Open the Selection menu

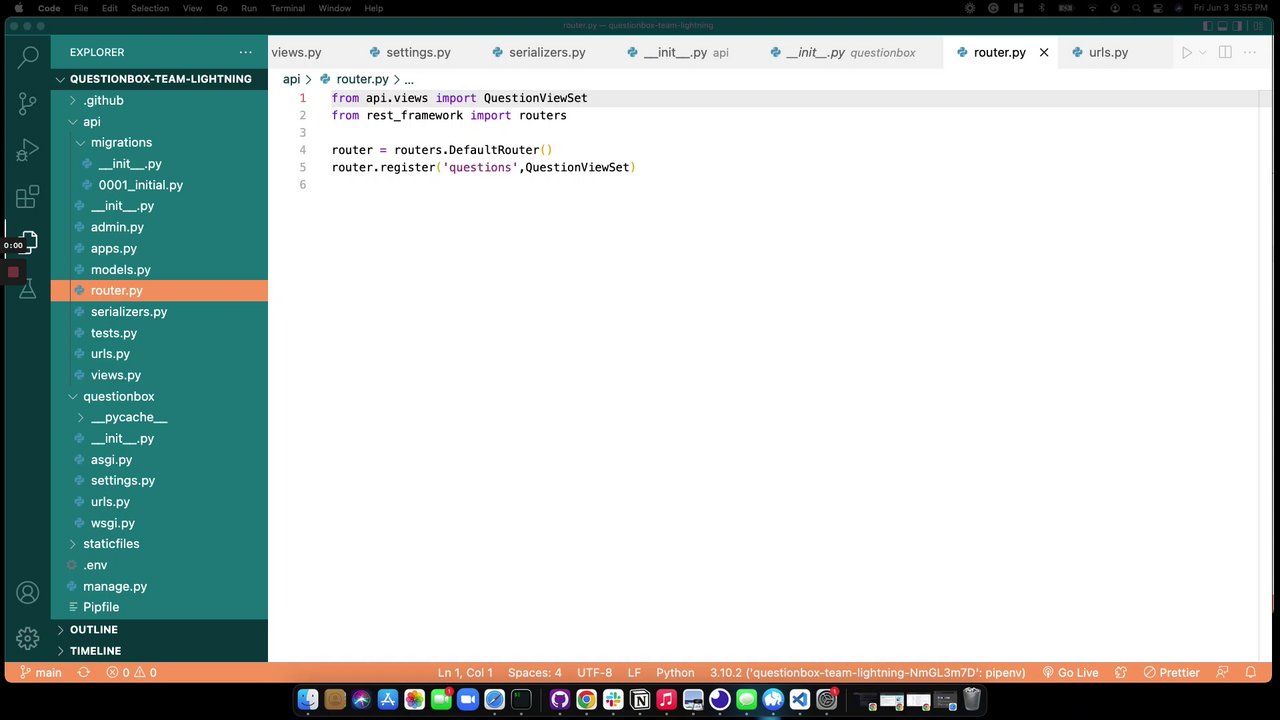pos(150,8)
